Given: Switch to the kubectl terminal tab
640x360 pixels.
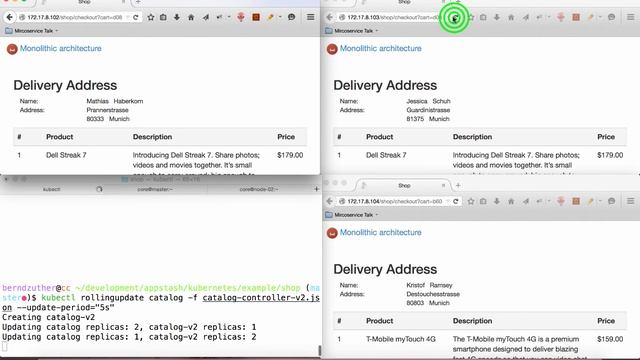Looking at the screenshot, I should click(x=51, y=189).
